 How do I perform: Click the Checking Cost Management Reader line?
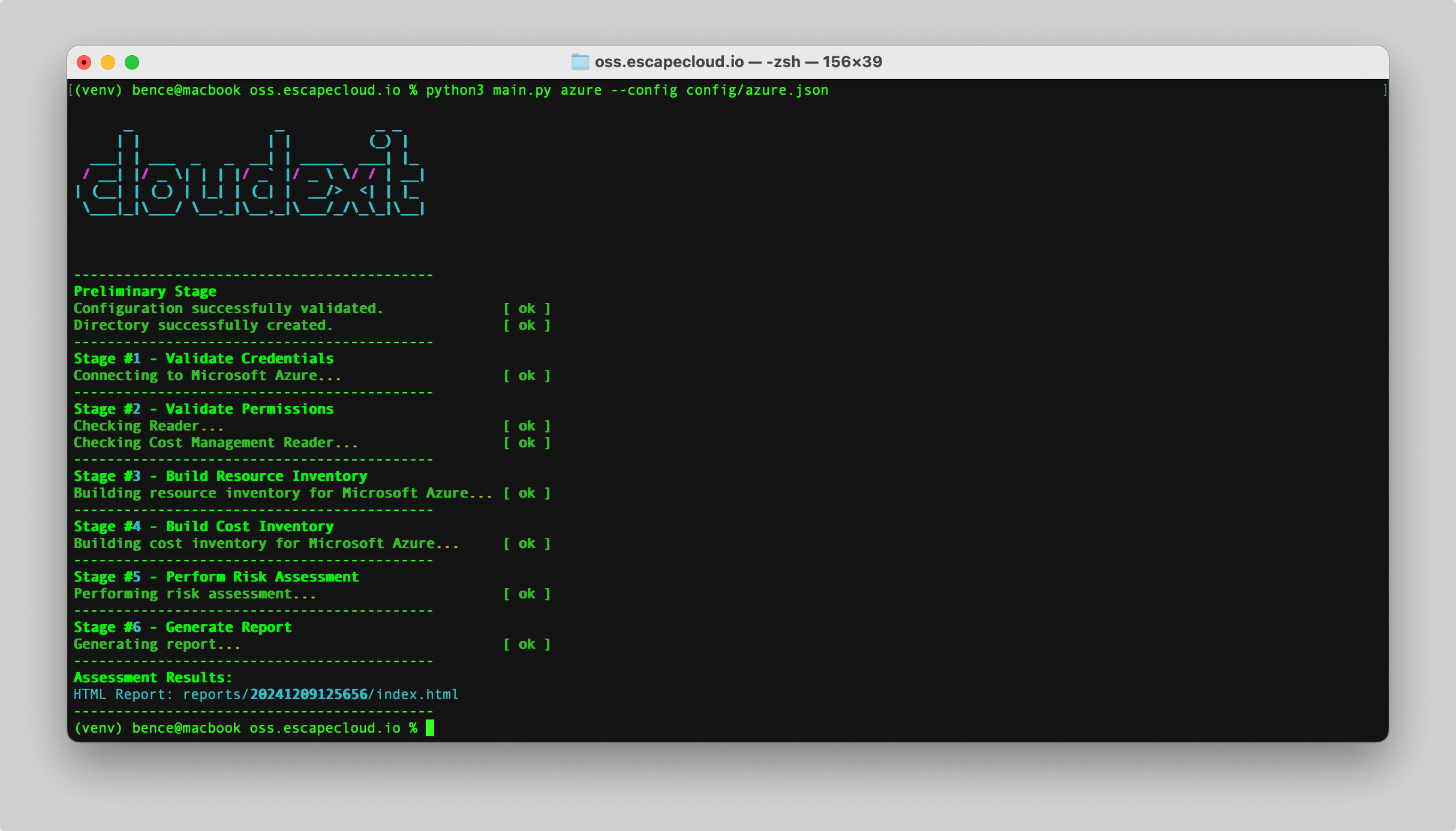(215, 442)
